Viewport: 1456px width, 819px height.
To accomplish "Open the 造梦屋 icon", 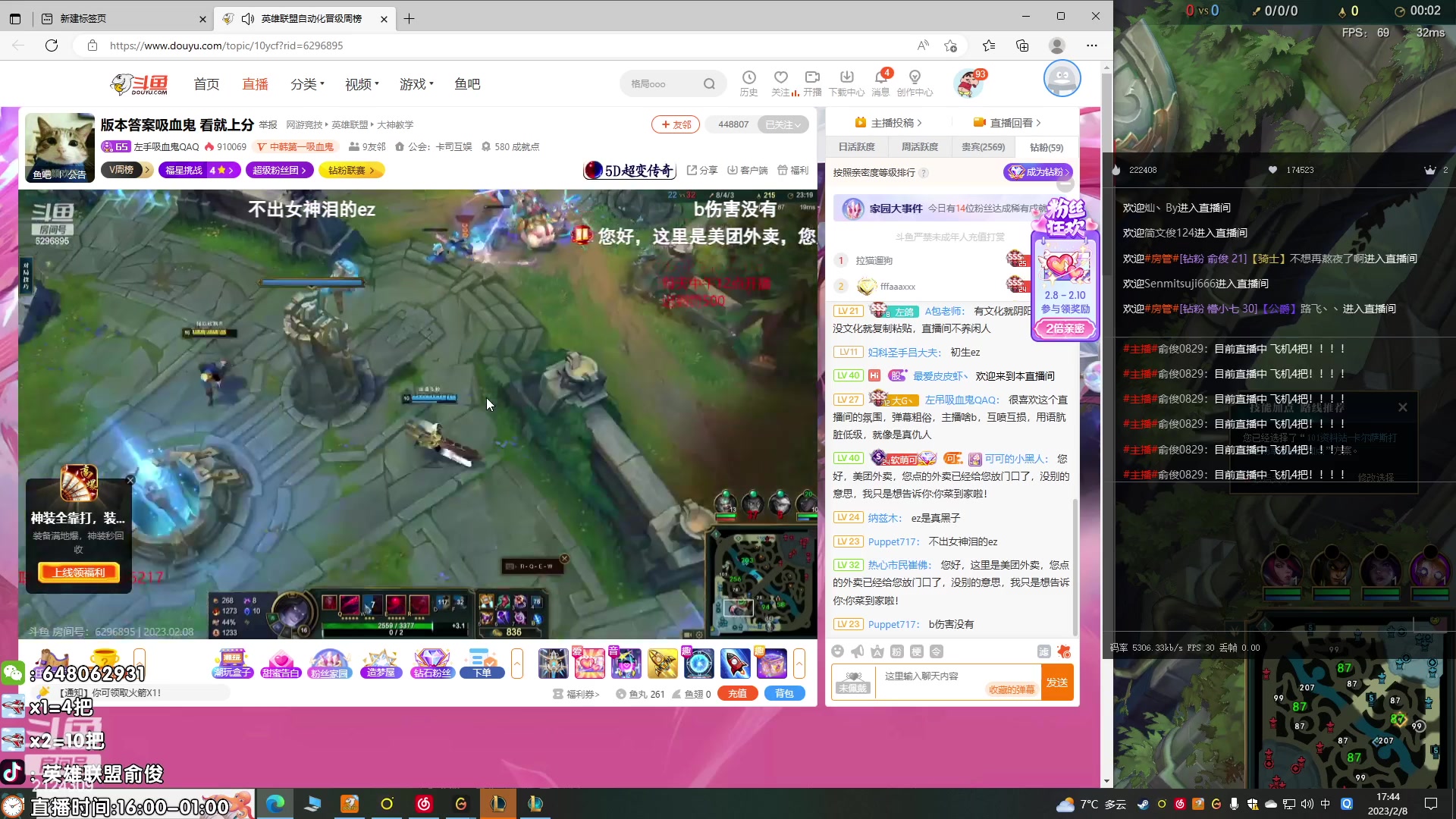I will (381, 664).
